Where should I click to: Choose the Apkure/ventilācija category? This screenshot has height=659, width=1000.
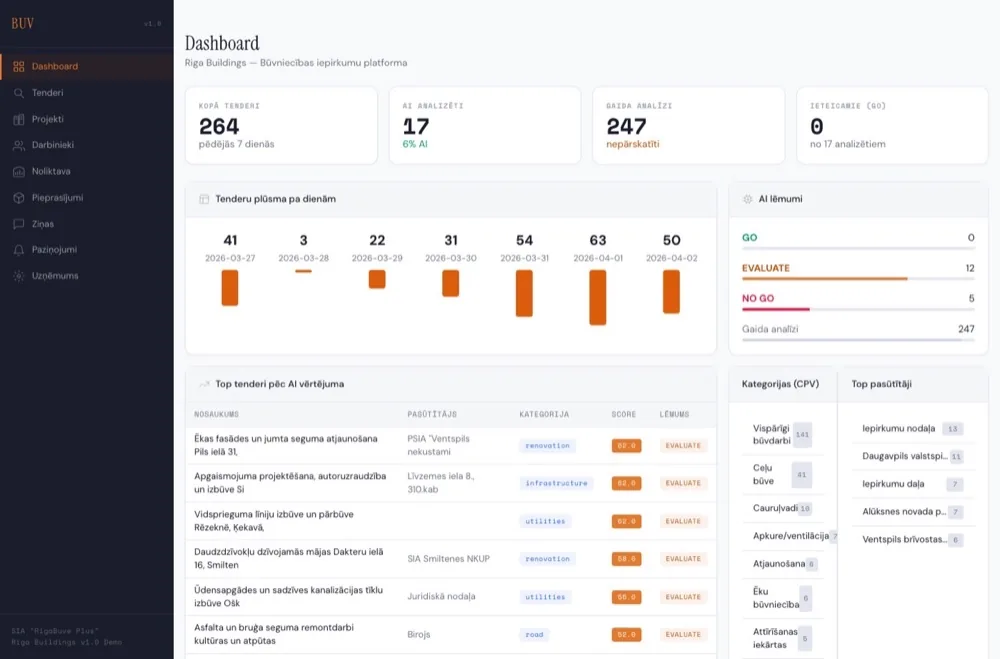click(x=791, y=536)
